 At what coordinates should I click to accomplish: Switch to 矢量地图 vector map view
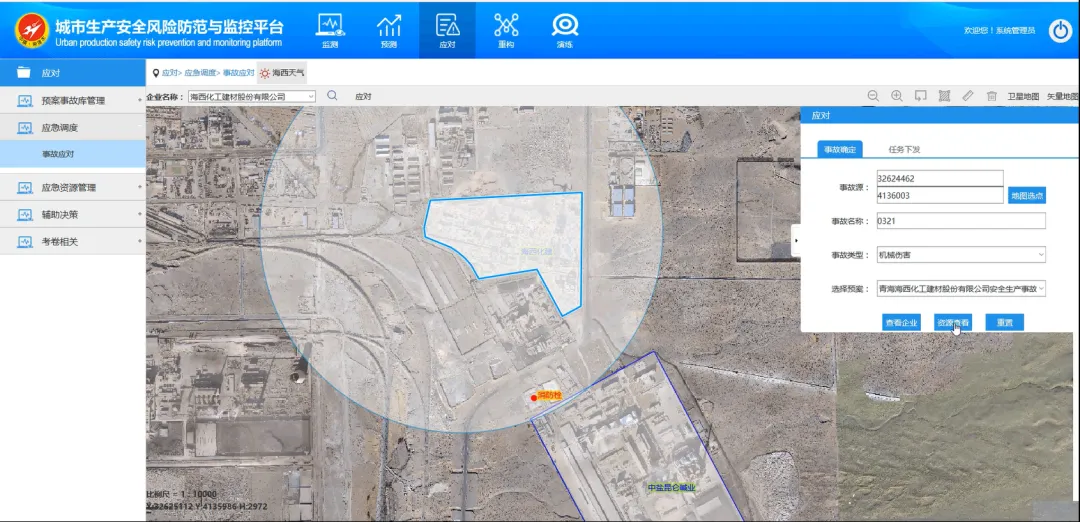(x=1062, y=97)
